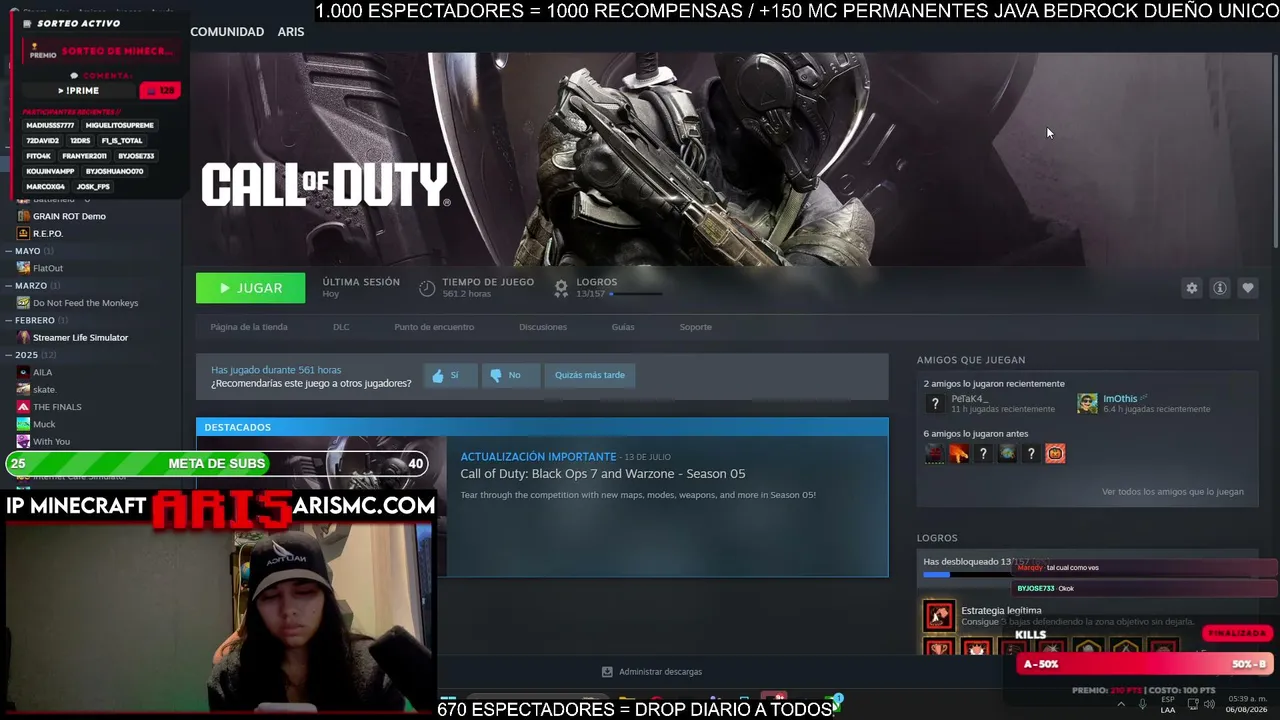The image size is (1280, 720).
Task: Select With You in library list
Action: (51, 442)
